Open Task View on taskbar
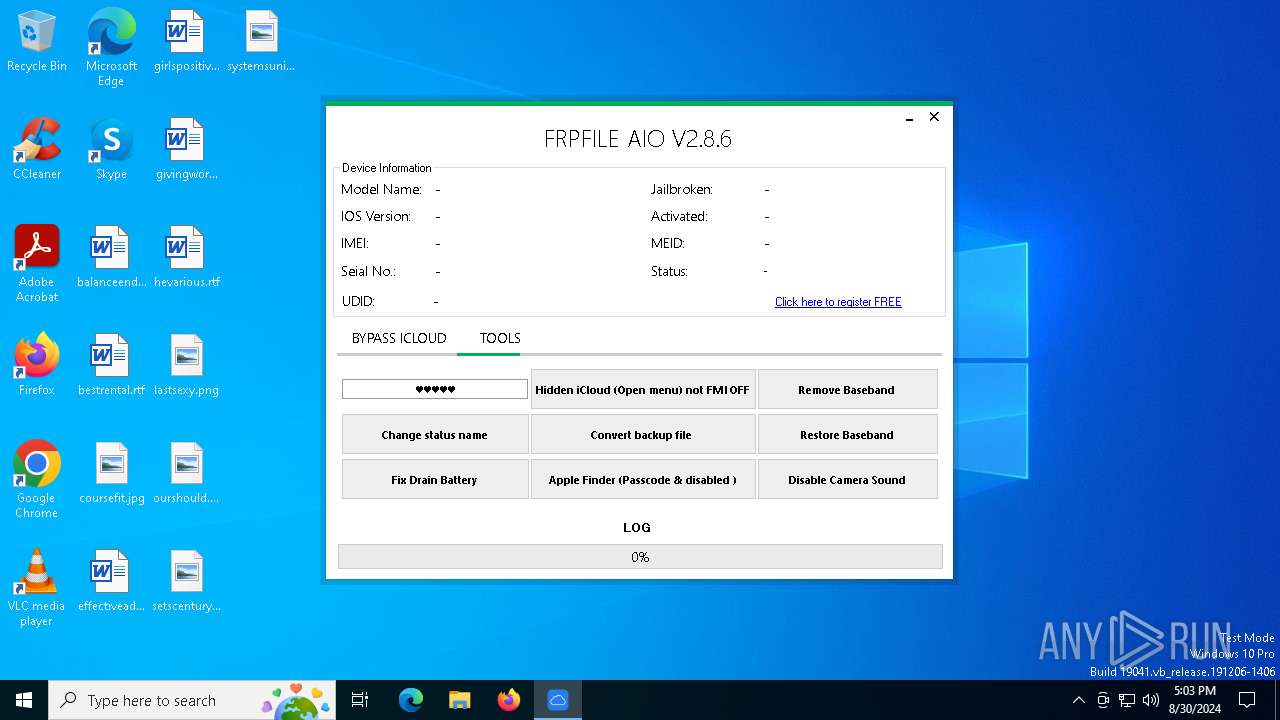 pyautogui.click(x=360, y=700)
